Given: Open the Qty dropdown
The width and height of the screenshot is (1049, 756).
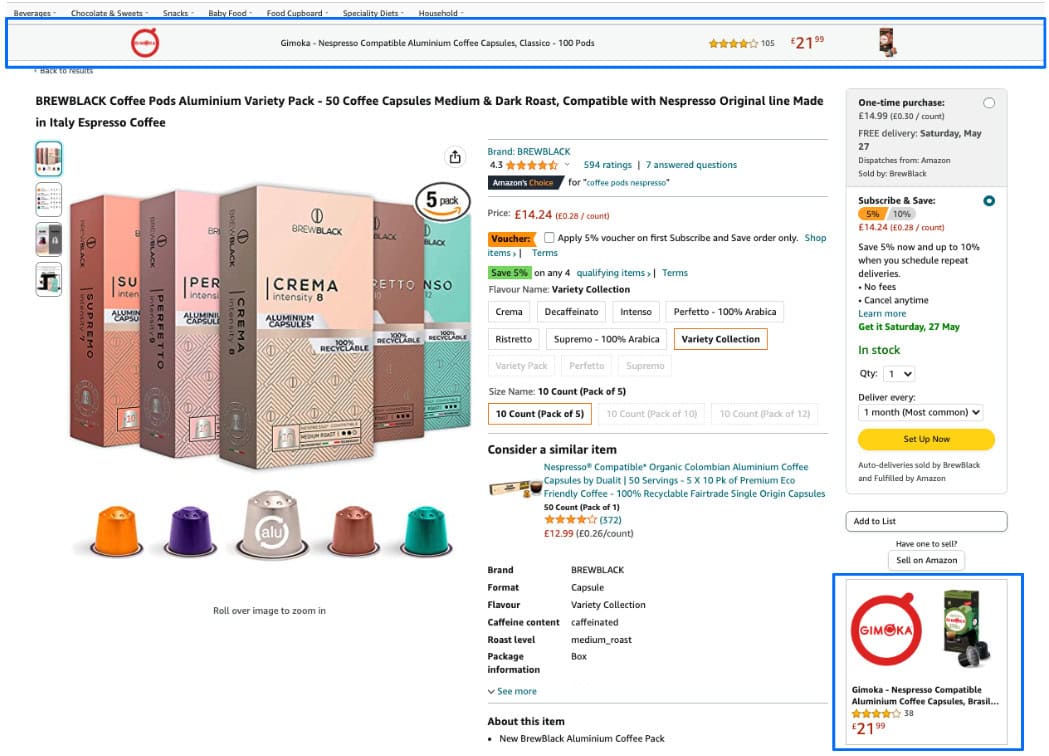Looking at the screenshot, I should (901, 373).
